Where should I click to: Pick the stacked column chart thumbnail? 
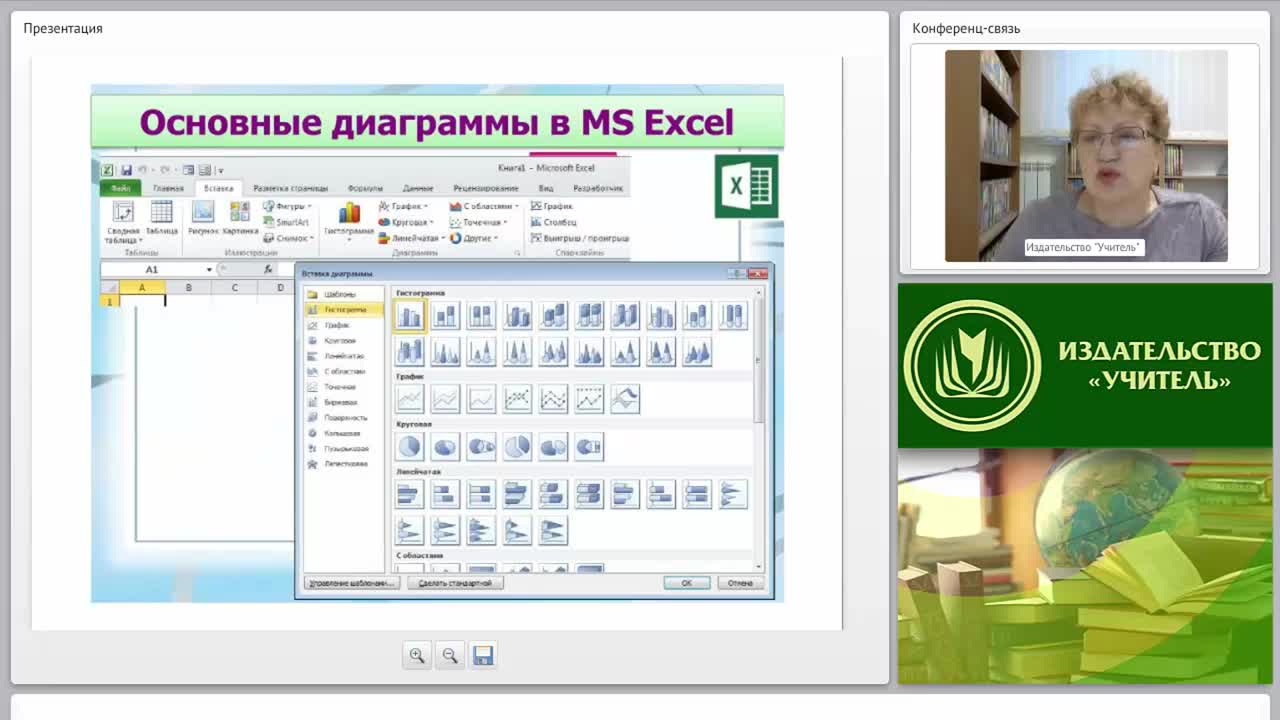(445, 316)
